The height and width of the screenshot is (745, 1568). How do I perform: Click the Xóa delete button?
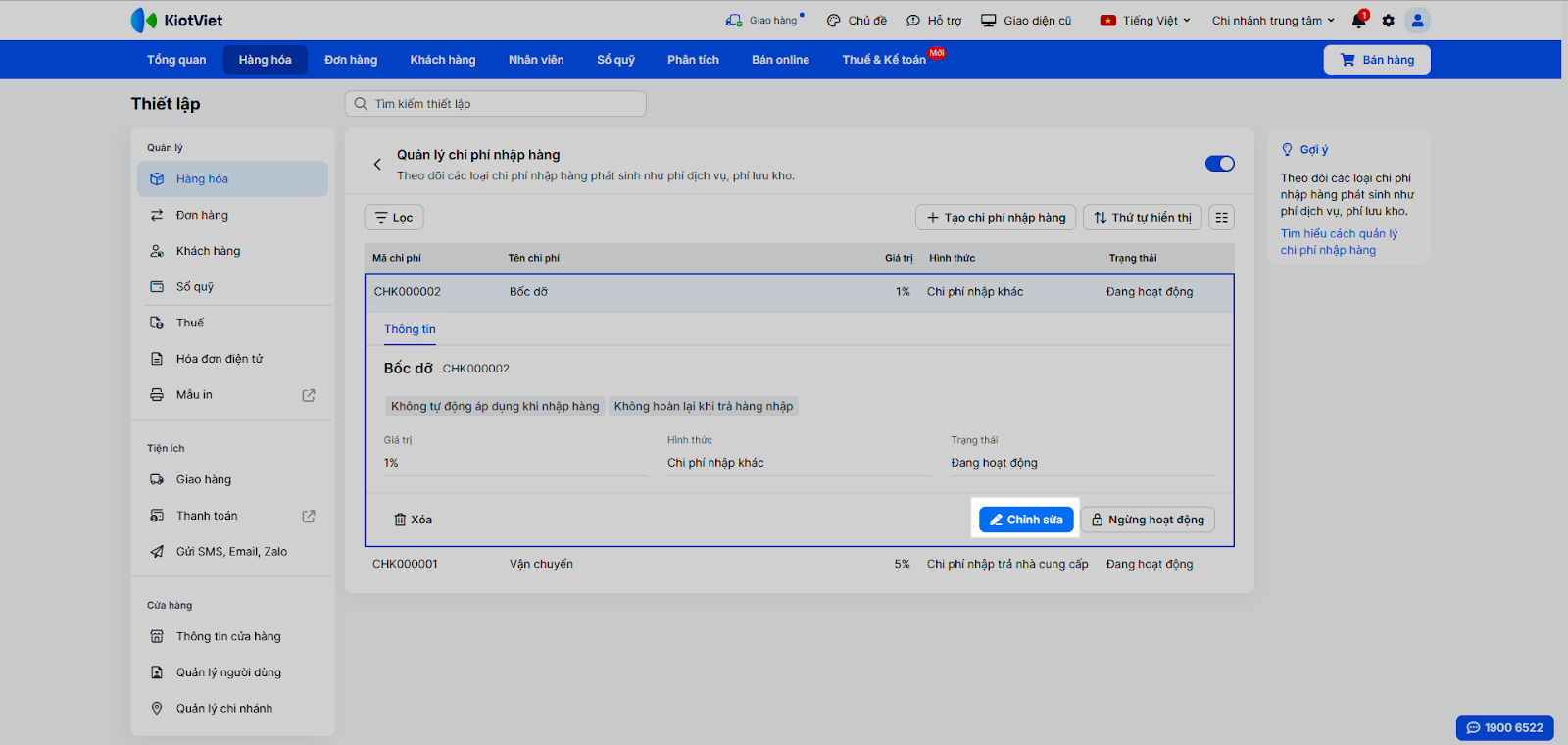pyautogui.click(x=413, y=520)
